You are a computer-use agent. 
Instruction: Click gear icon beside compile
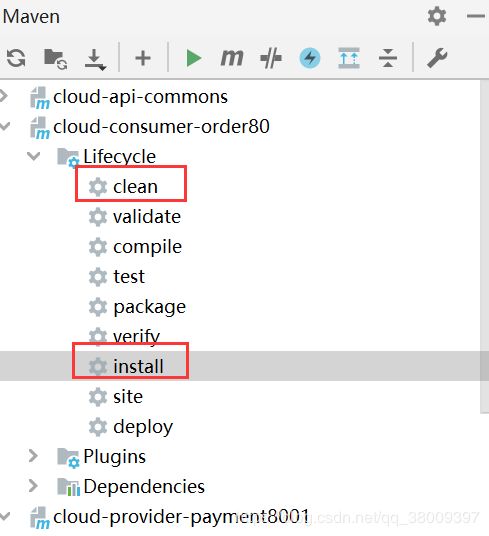(x=98, y=247)
